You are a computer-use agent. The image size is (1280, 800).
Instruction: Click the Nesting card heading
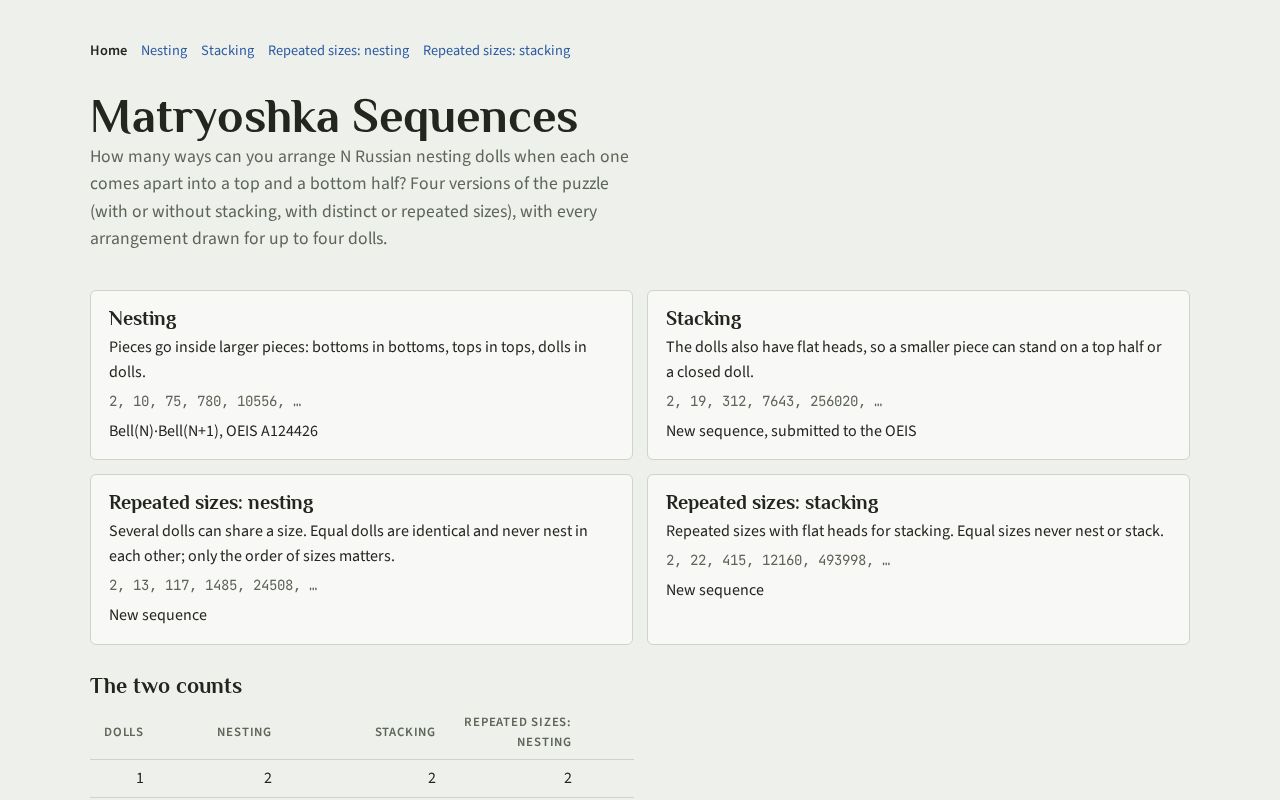(x=142, y=318)
